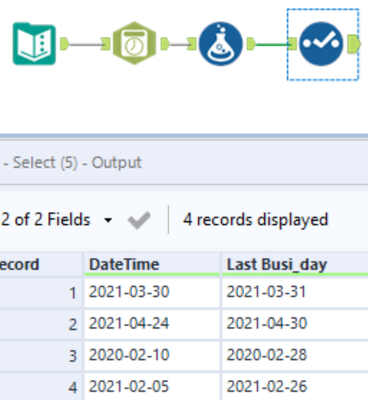This screenshot has width=368, height=400.
Task: Select DateTime cell 2021-02-05
Action: (x=152, y=387)
